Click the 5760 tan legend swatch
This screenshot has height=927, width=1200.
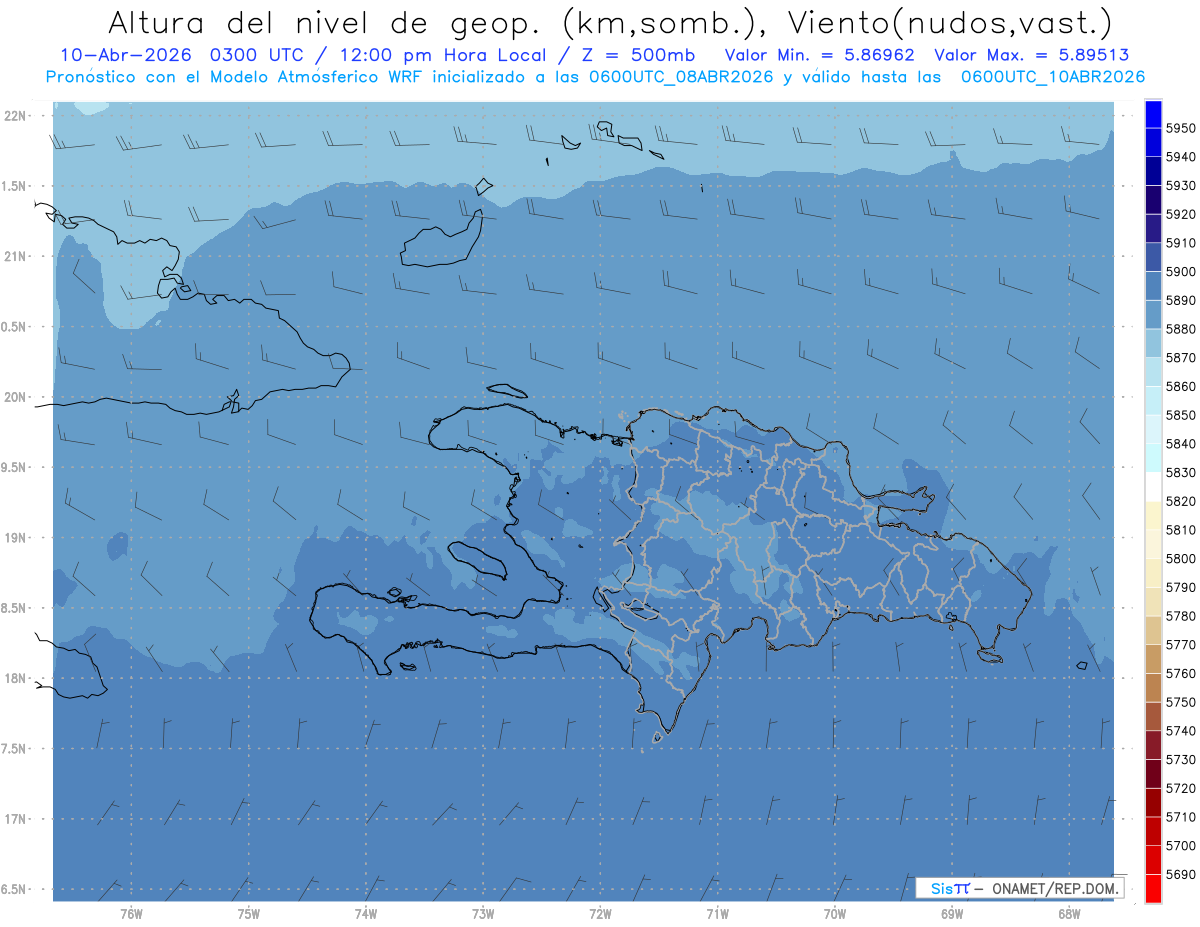point(1153,659)
